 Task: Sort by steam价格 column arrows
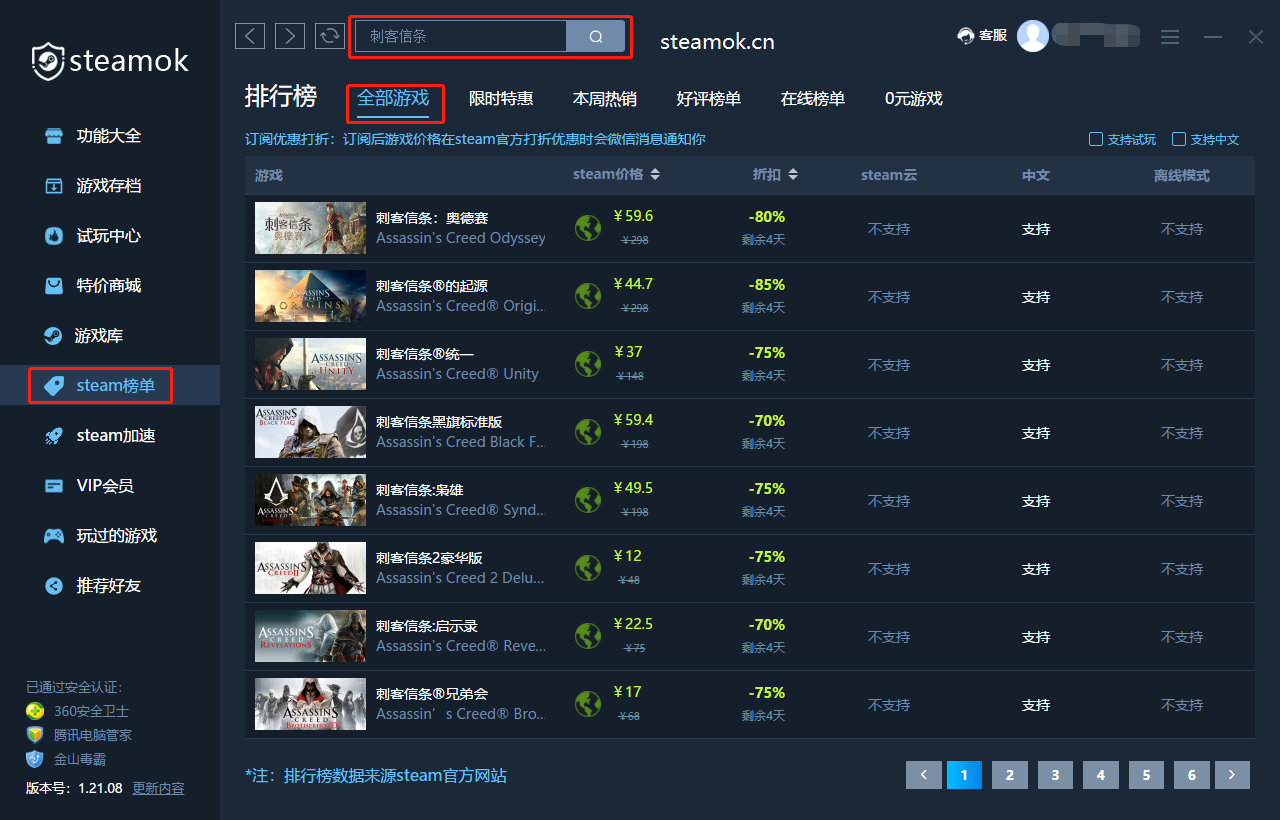tap(655, 174)
